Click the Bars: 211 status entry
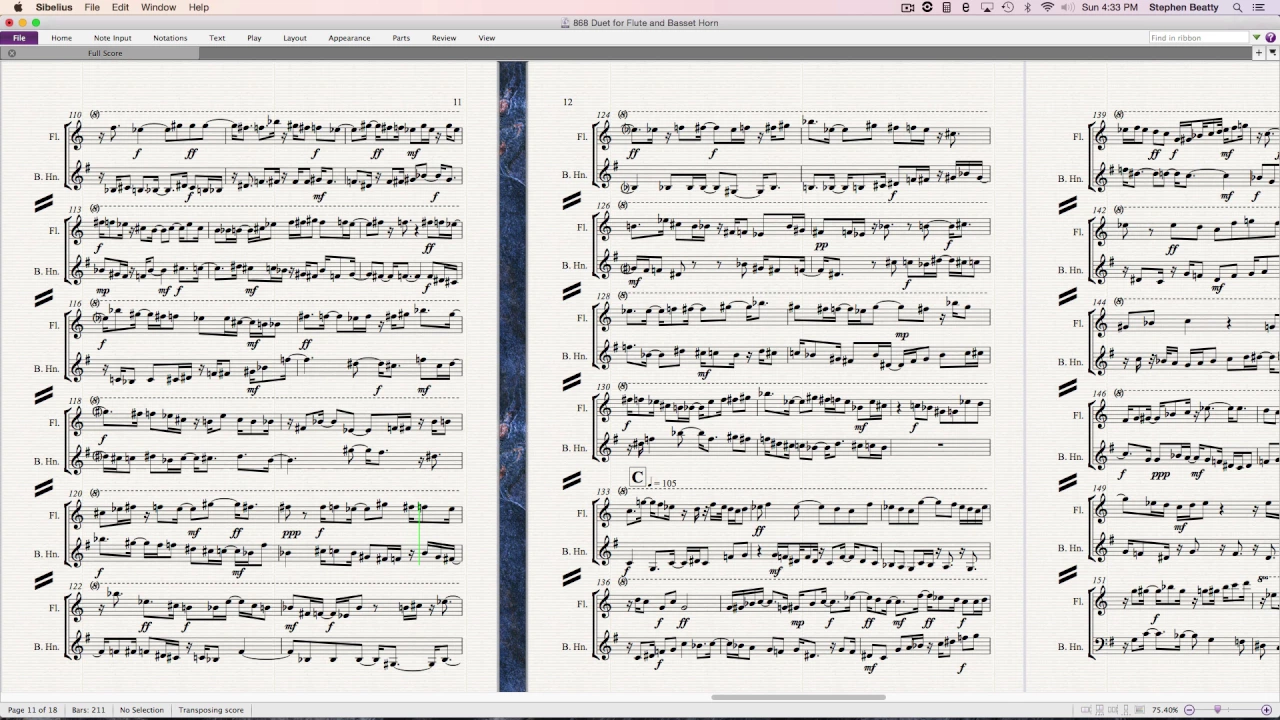This screenshot has height=720, width=1280. coord(88,710)
